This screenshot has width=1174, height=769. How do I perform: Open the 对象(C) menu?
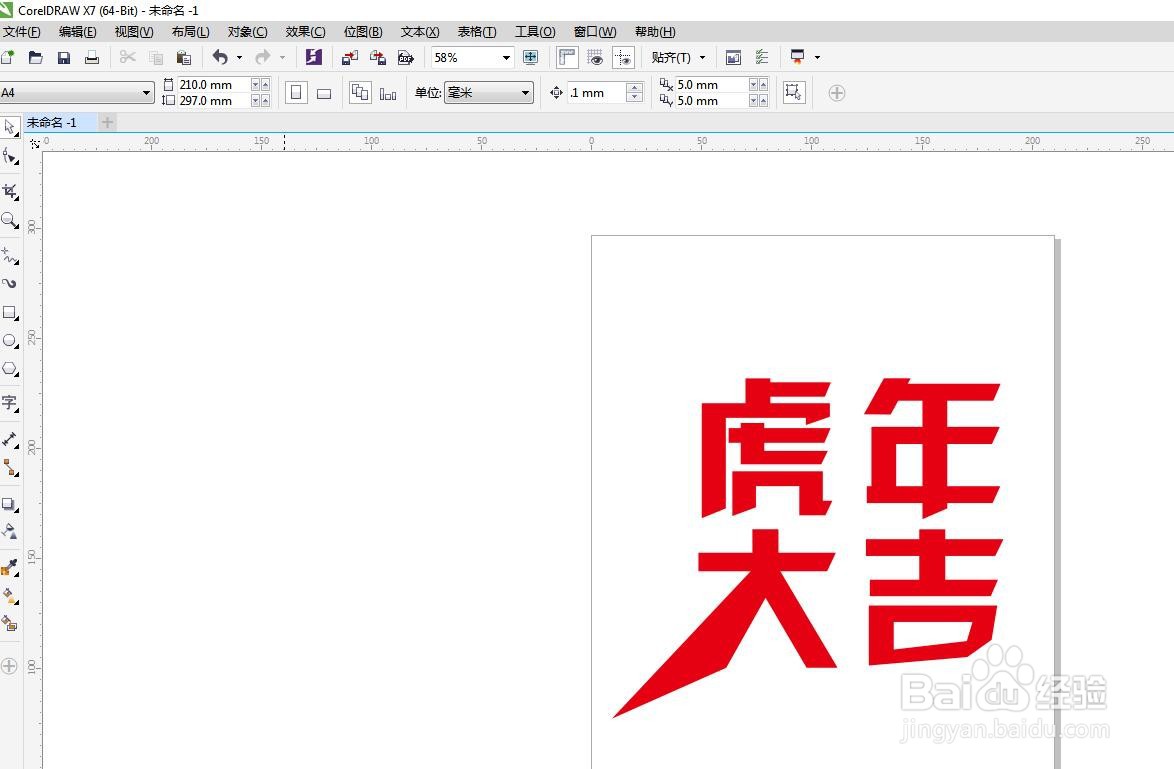click(x=247, y=31)
